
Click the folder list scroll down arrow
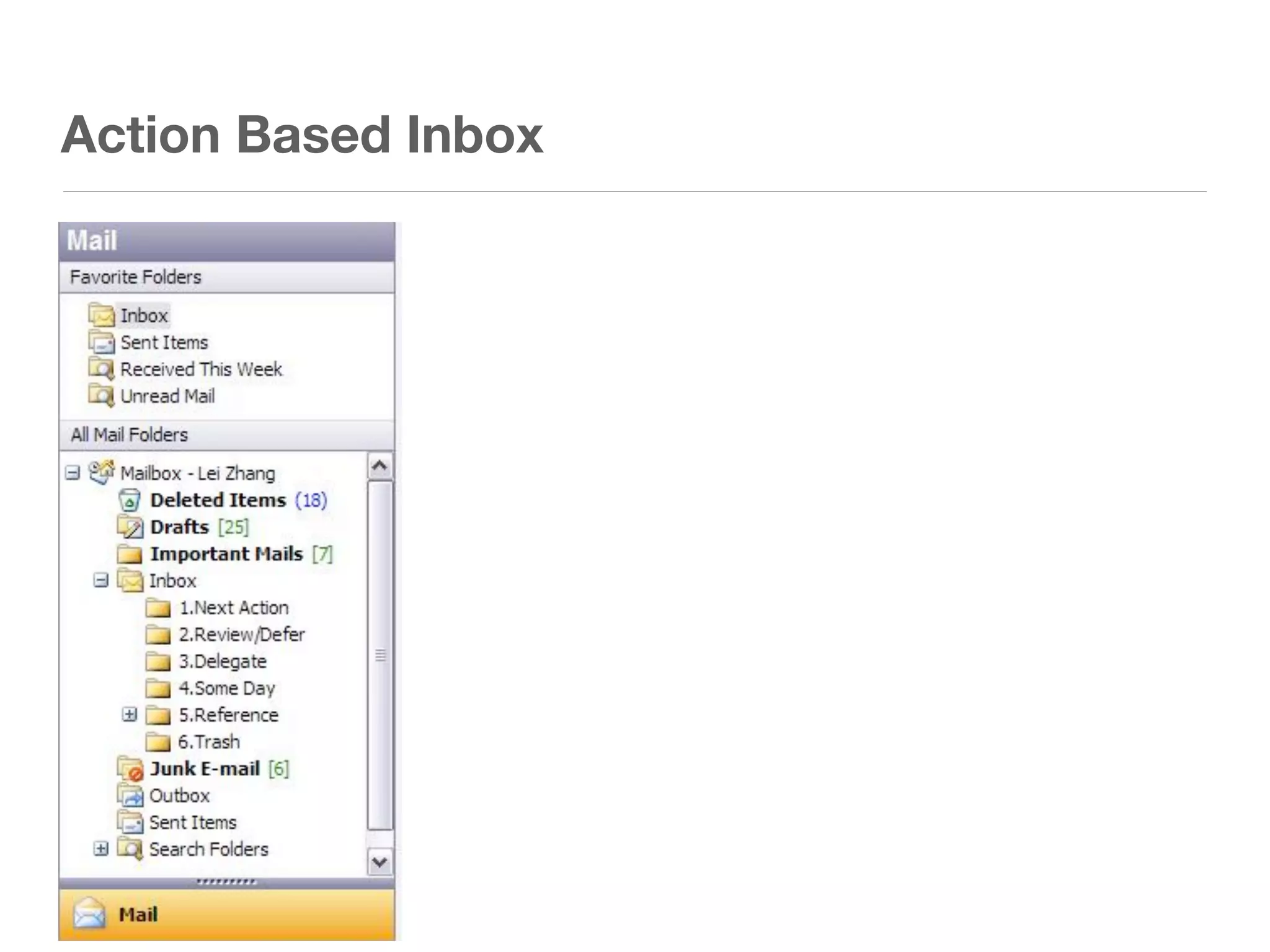coord(380,862)
